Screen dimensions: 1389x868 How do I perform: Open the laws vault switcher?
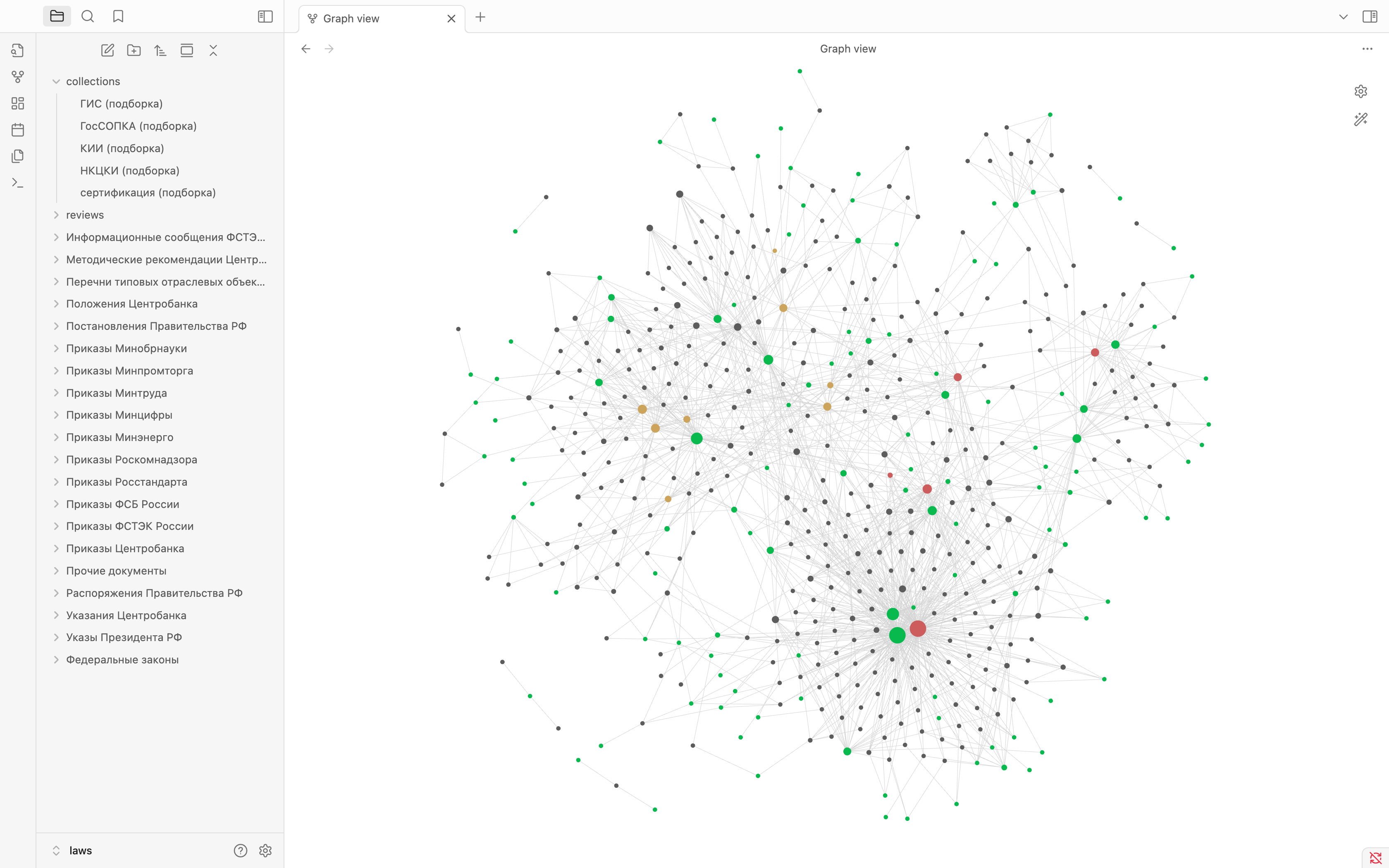tap(72, 850)
